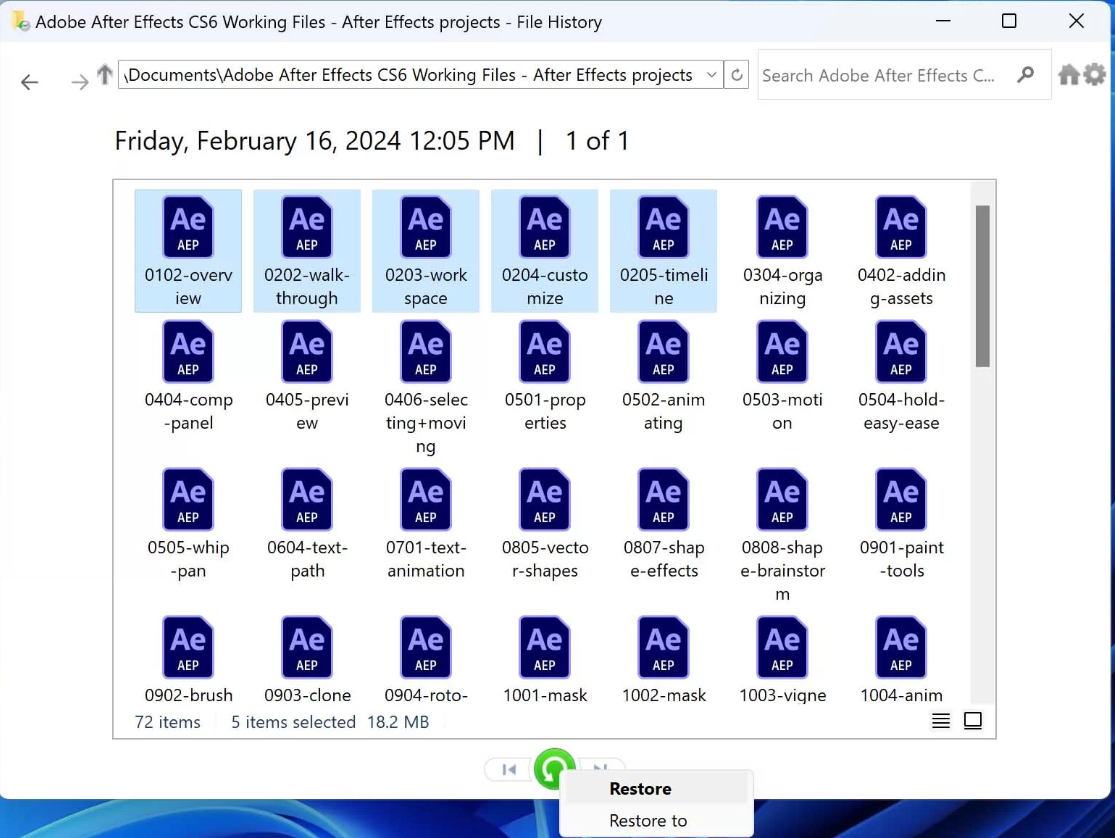Jump to next backup version
The width and height of the screenshot is (1115, 838).
coord(600,766)
